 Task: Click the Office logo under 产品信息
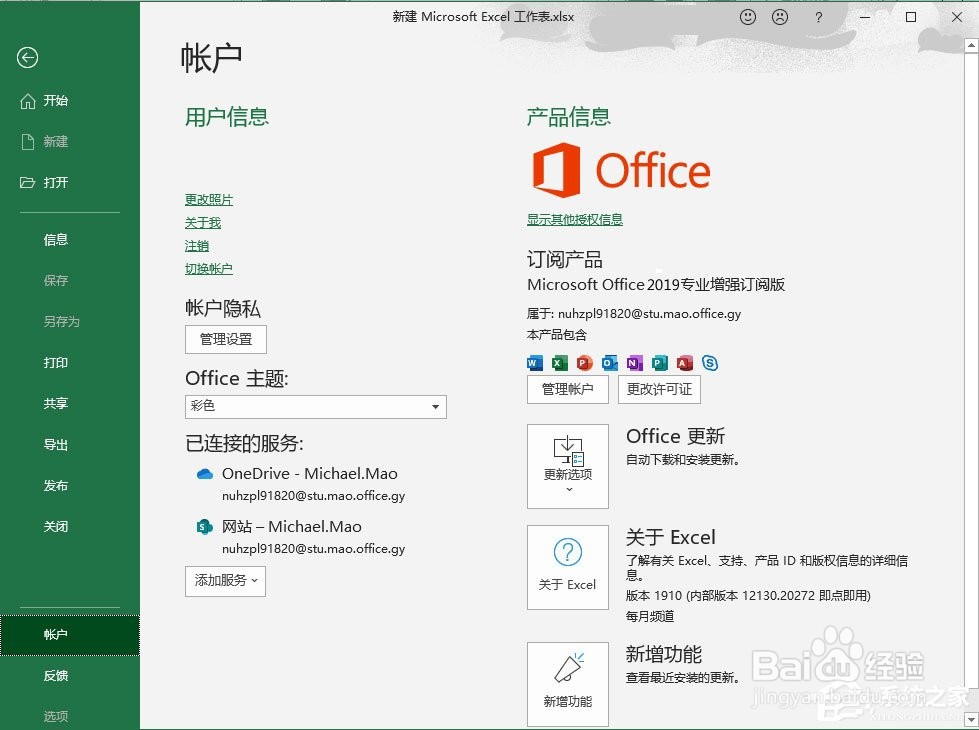coord(620,170)
